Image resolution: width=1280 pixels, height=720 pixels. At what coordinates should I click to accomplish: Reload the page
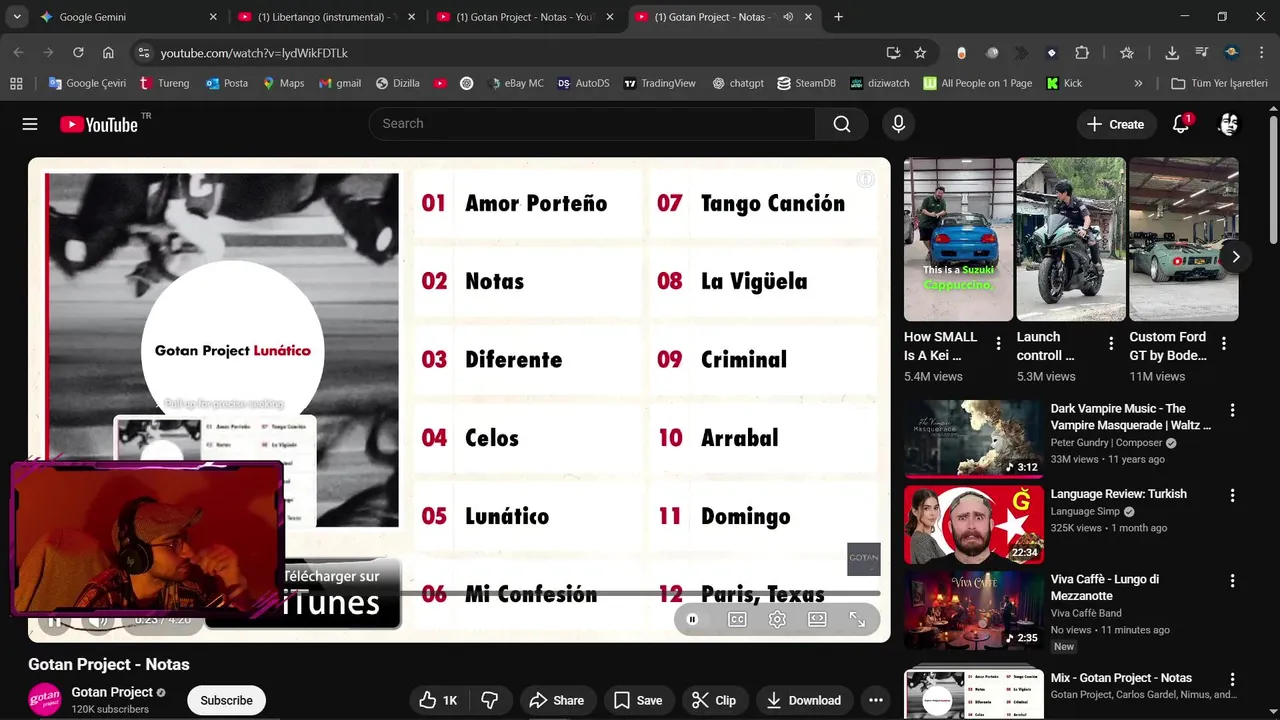pyautogui.click(x=78, y=53)
